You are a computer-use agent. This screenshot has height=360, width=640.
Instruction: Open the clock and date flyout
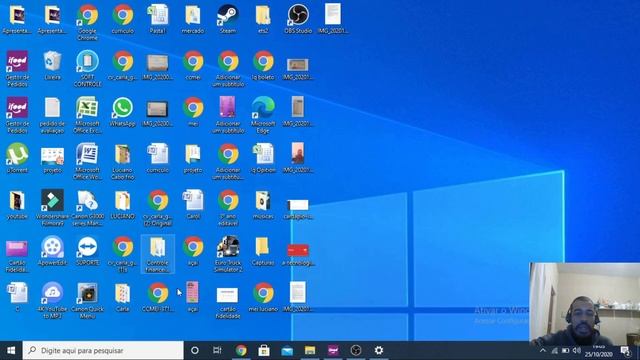coord(599,351)
